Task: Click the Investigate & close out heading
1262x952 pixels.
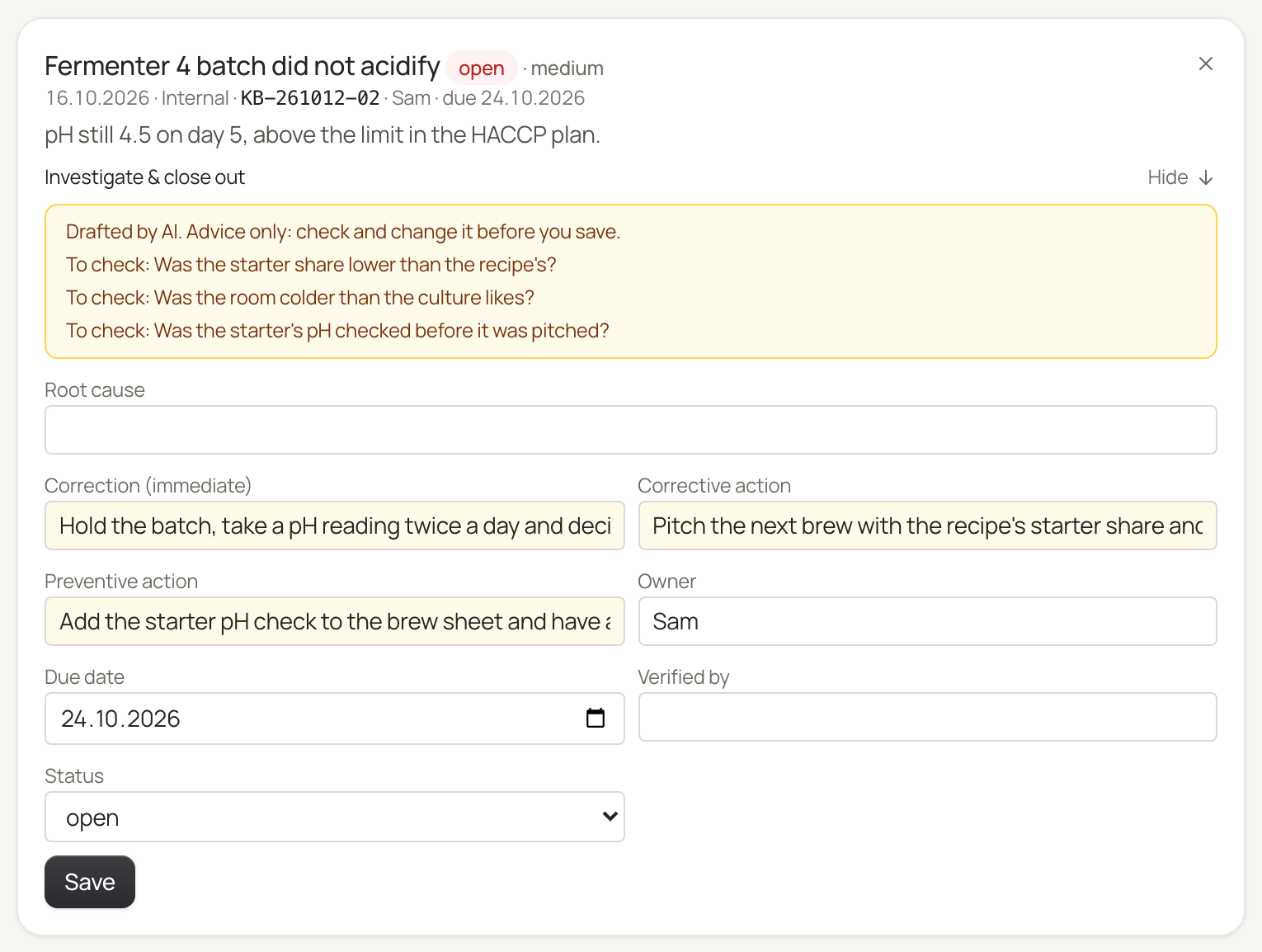Action: (144, 177)
